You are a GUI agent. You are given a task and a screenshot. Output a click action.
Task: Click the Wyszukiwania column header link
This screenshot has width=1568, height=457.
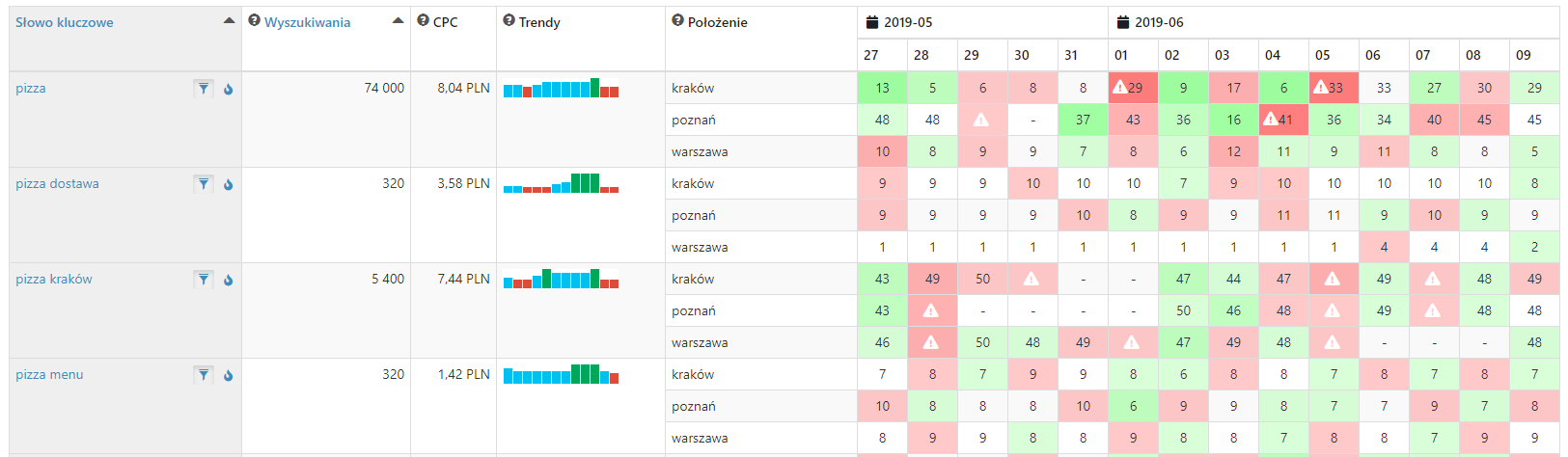[x=307, y=22]
